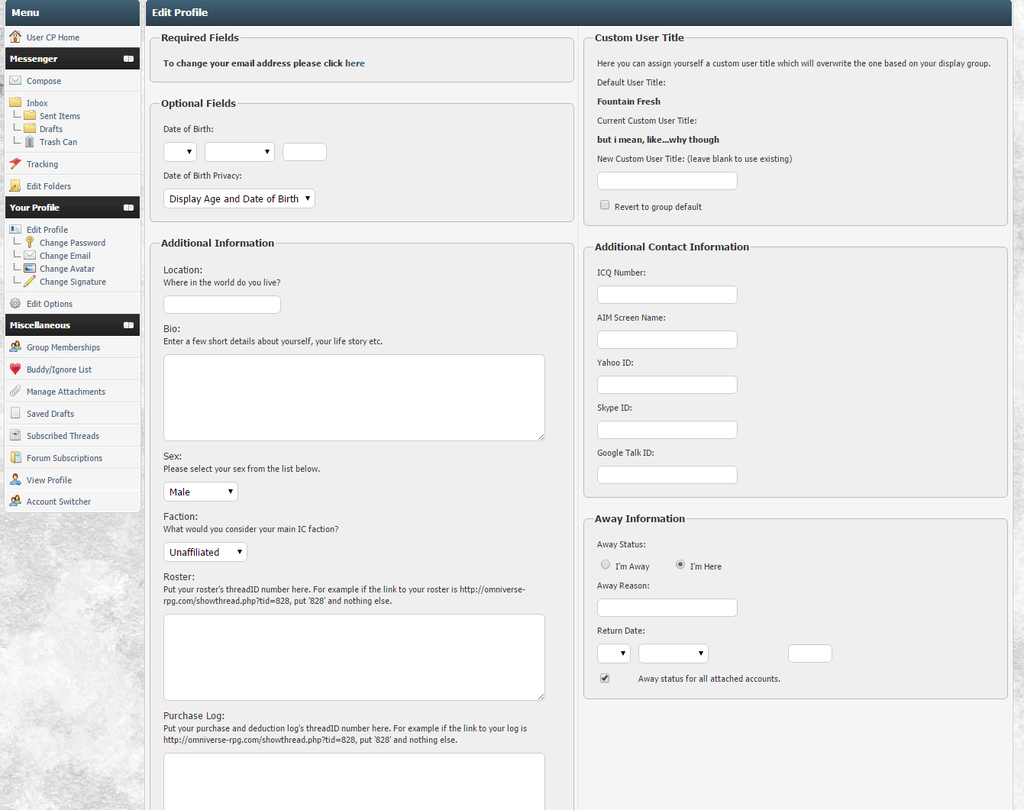This screenshot has height=810, width=1024.
Task: Open the Date of Birth month dropdown
Action: click(x=240, y=152)
